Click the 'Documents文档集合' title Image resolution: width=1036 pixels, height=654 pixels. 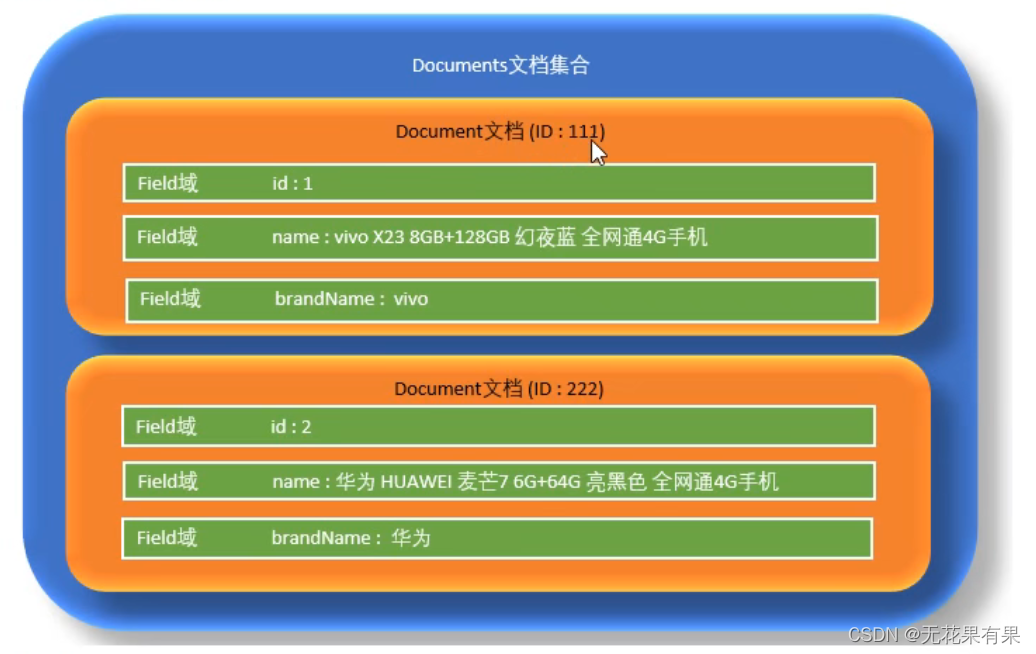click(500, 65)
